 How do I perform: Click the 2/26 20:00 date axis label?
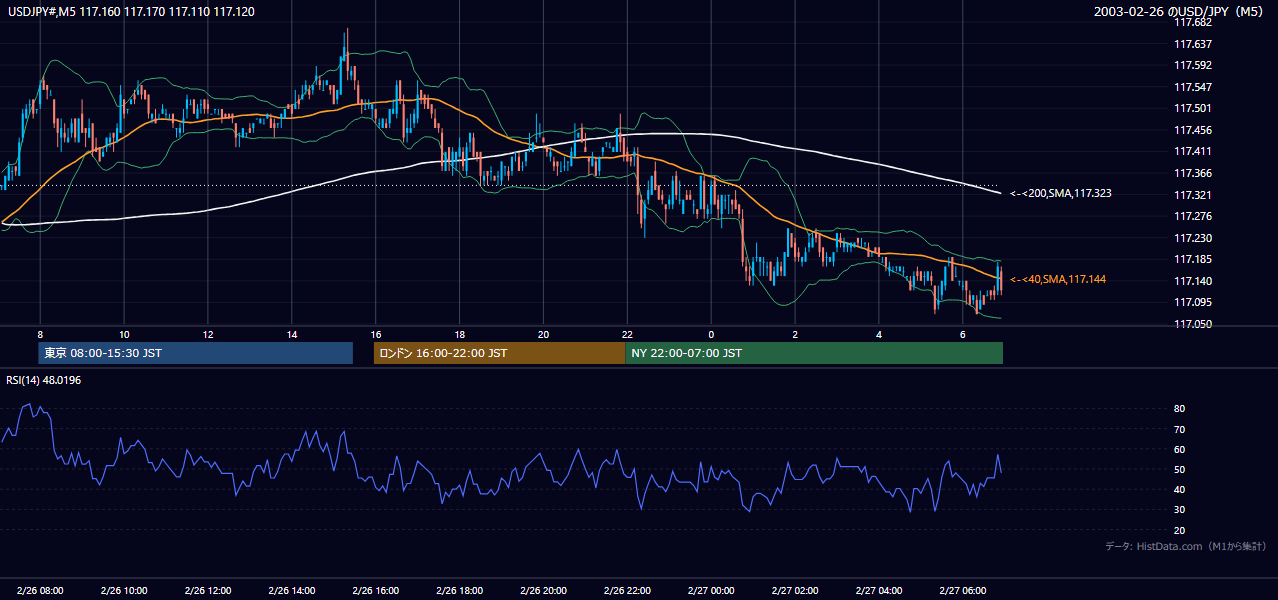pyautogui.click(x=543, y=591)
